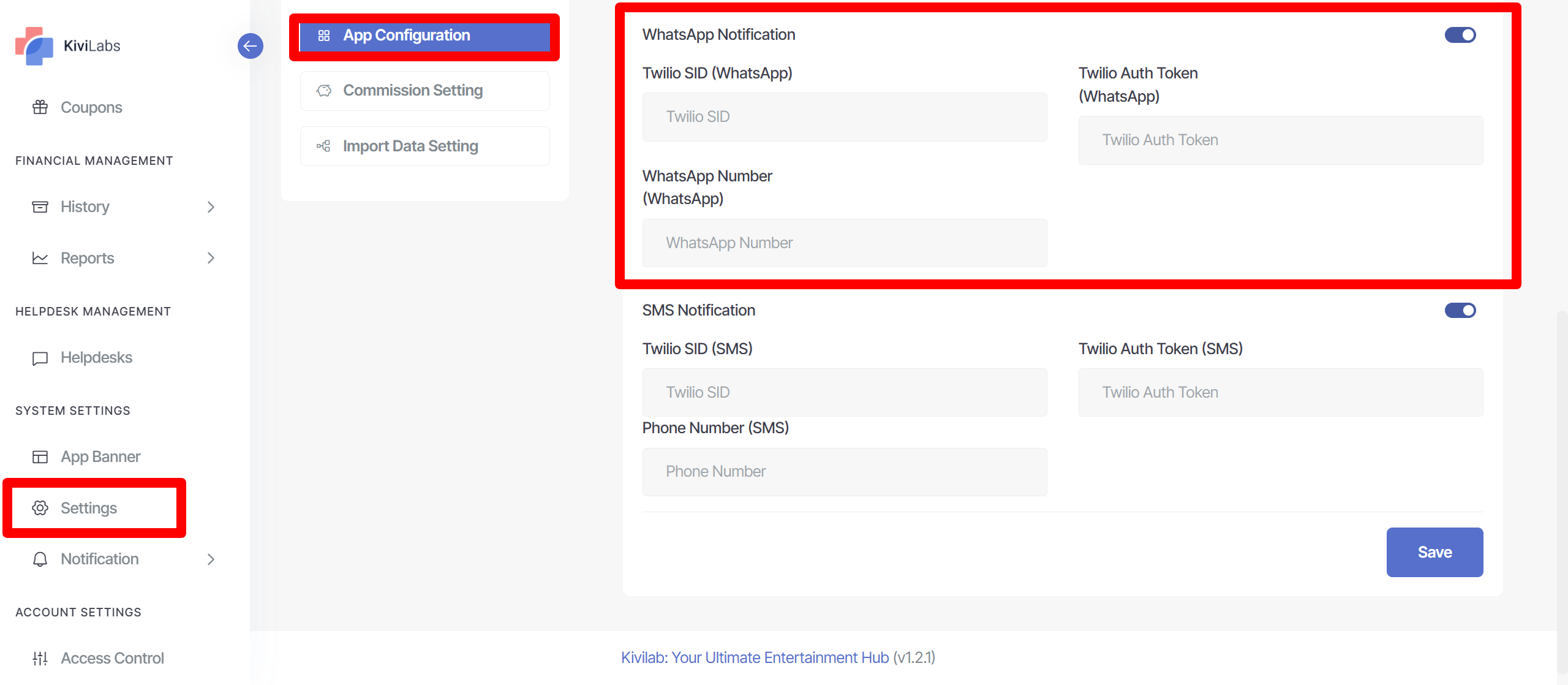Click the Notification bell icon
This screenshot has height=685, width=1568.
click(40, 559)
